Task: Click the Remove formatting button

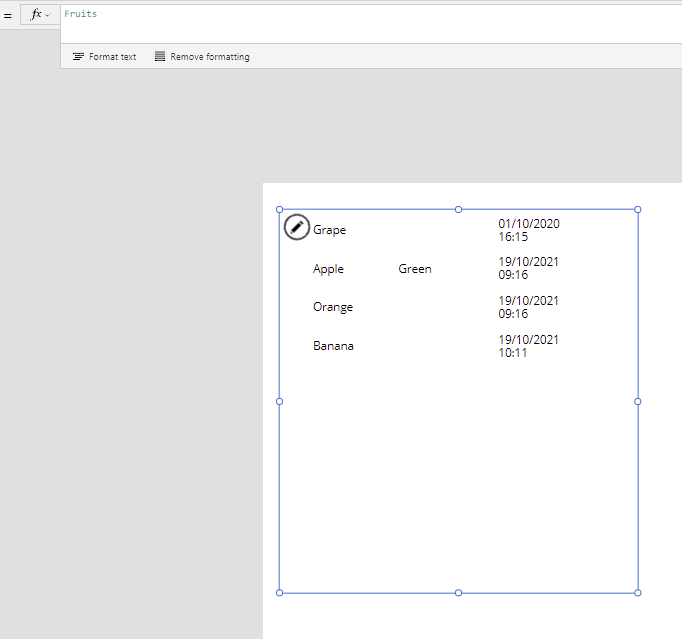Action: click(202, 57)
